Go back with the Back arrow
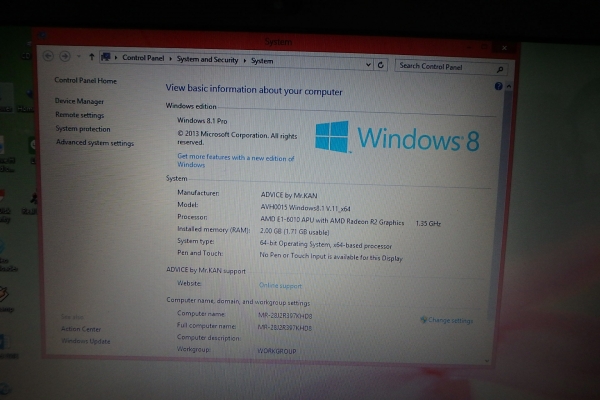 click(x=48, y=56)
